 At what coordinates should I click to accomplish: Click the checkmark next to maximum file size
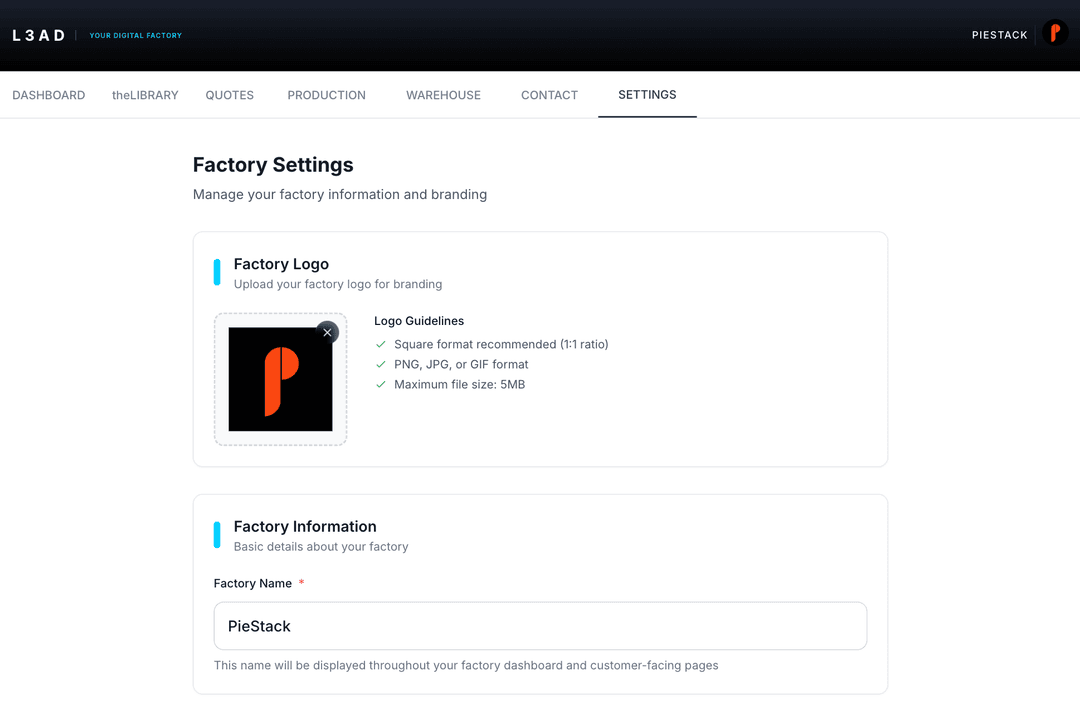click(380, 384)
